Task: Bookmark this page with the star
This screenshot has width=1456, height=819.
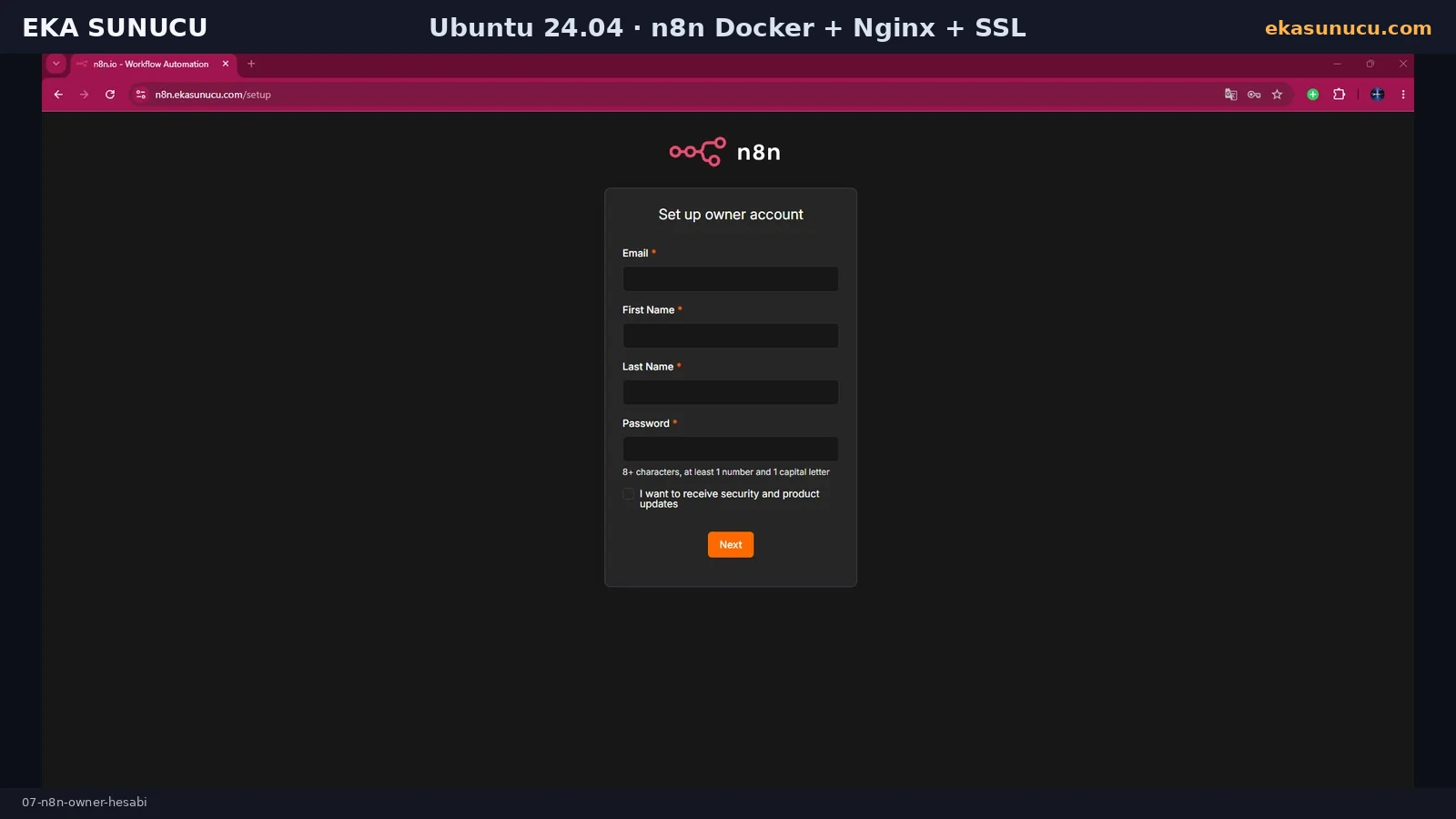Action: [x=1277, y=95]
